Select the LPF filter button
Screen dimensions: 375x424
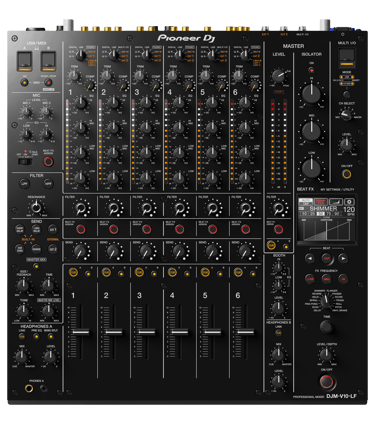coord(24,184)
